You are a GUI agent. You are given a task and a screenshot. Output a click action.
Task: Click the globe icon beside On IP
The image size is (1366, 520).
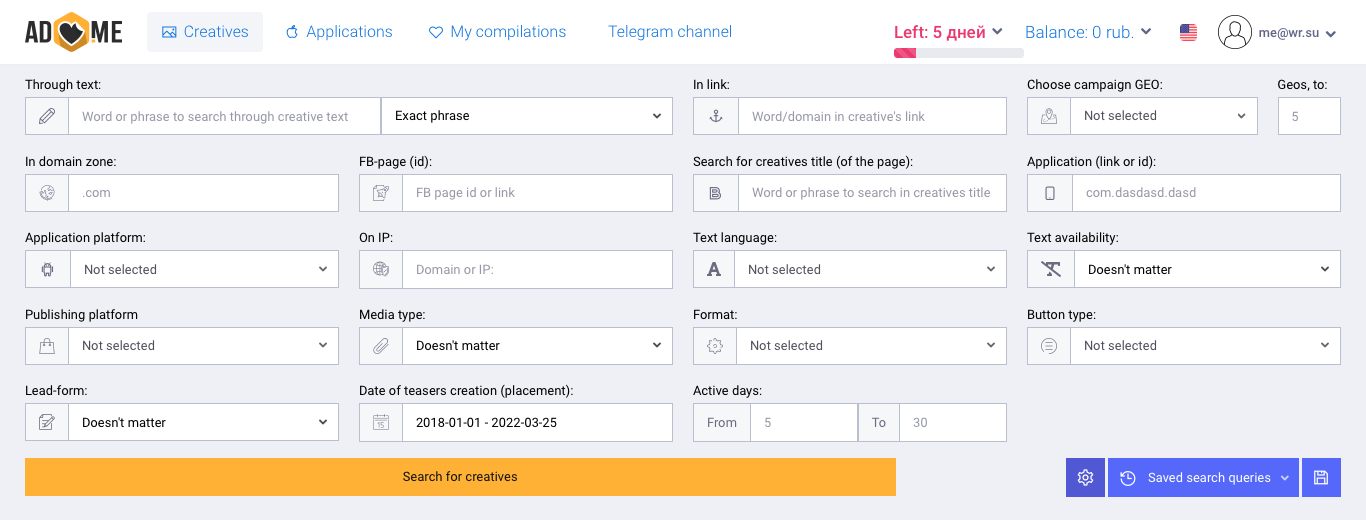coord(381,269)
